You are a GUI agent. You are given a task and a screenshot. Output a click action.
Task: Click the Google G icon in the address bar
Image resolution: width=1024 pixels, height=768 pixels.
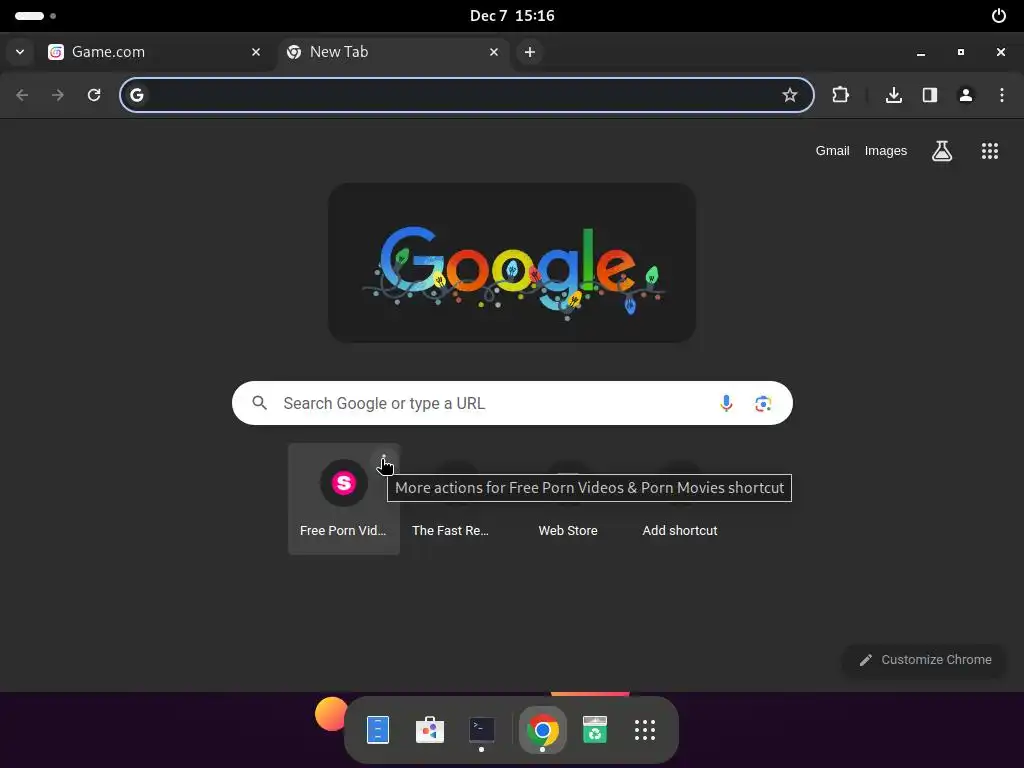pos(136,95)
